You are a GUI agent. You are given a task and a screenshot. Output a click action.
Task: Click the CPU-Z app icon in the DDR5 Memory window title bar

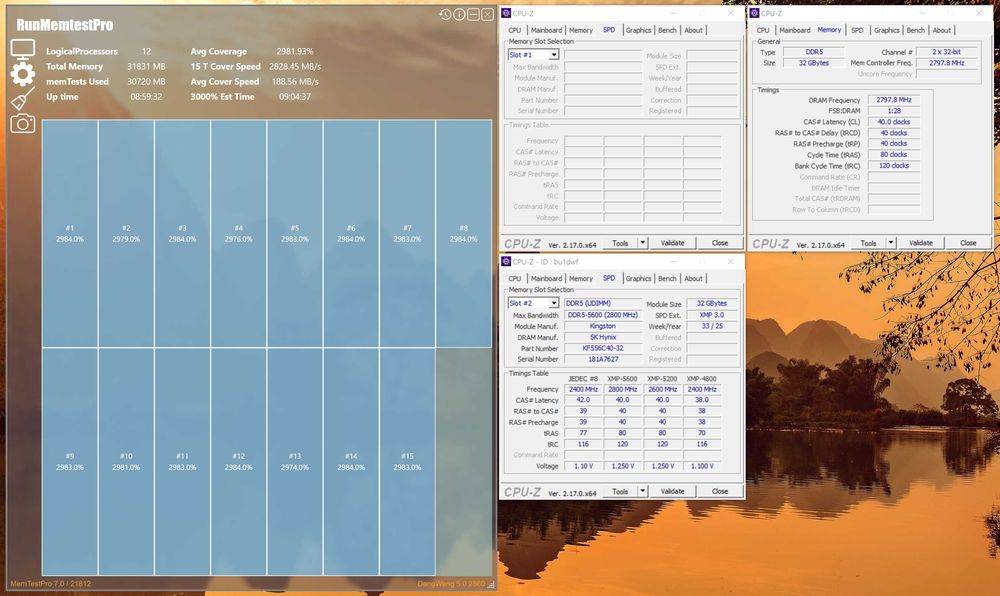(754, 13)
